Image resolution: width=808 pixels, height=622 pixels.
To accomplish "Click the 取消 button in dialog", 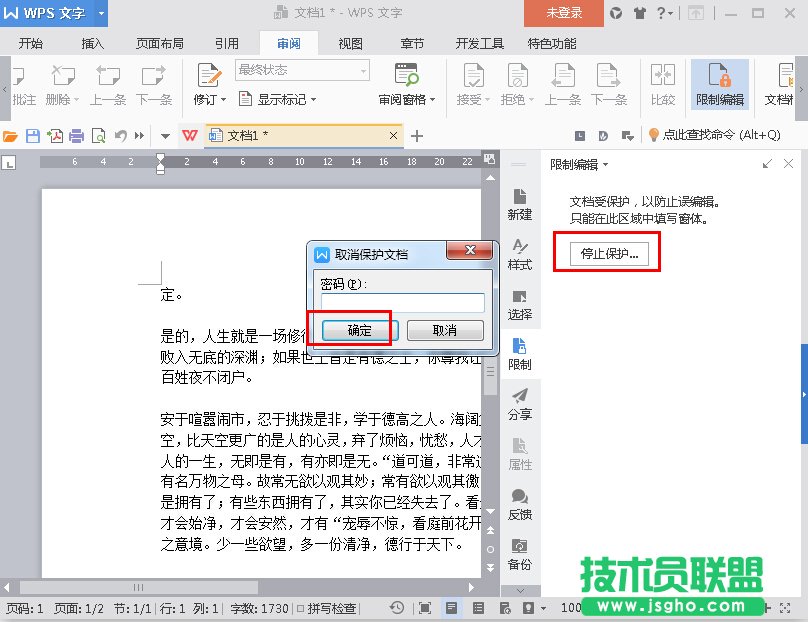I will coord(445,330).
